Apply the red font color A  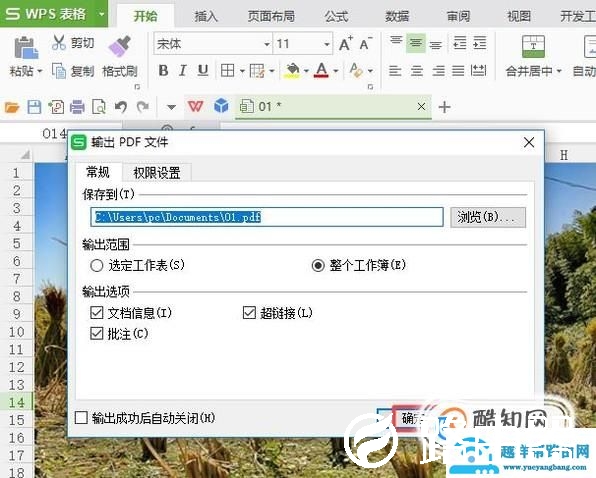[x=322, y=71]
